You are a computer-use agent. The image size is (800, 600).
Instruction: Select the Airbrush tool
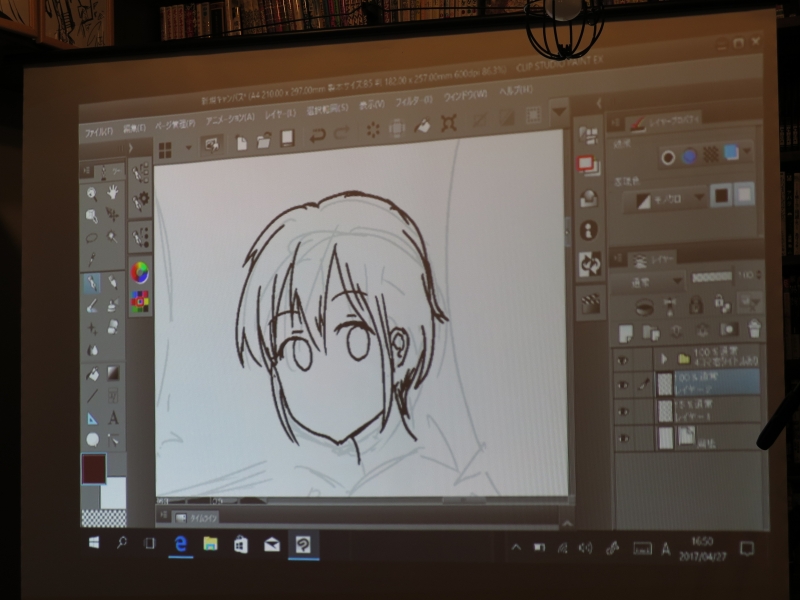coord(113,305)
